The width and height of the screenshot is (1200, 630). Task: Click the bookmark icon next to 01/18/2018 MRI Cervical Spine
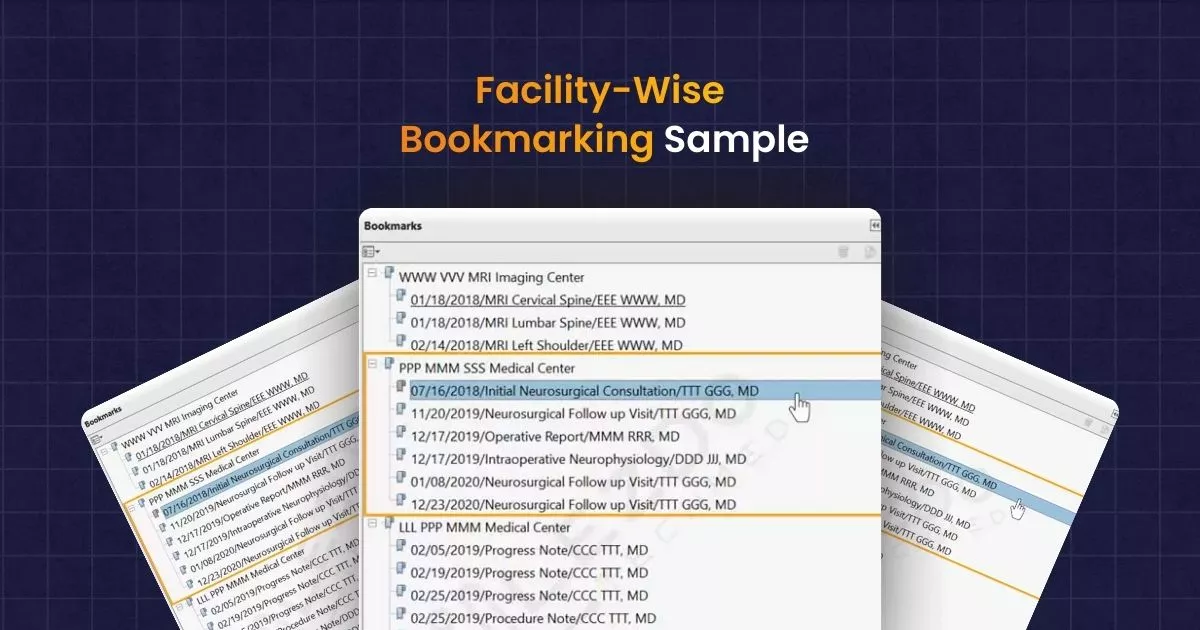(399, 299)
